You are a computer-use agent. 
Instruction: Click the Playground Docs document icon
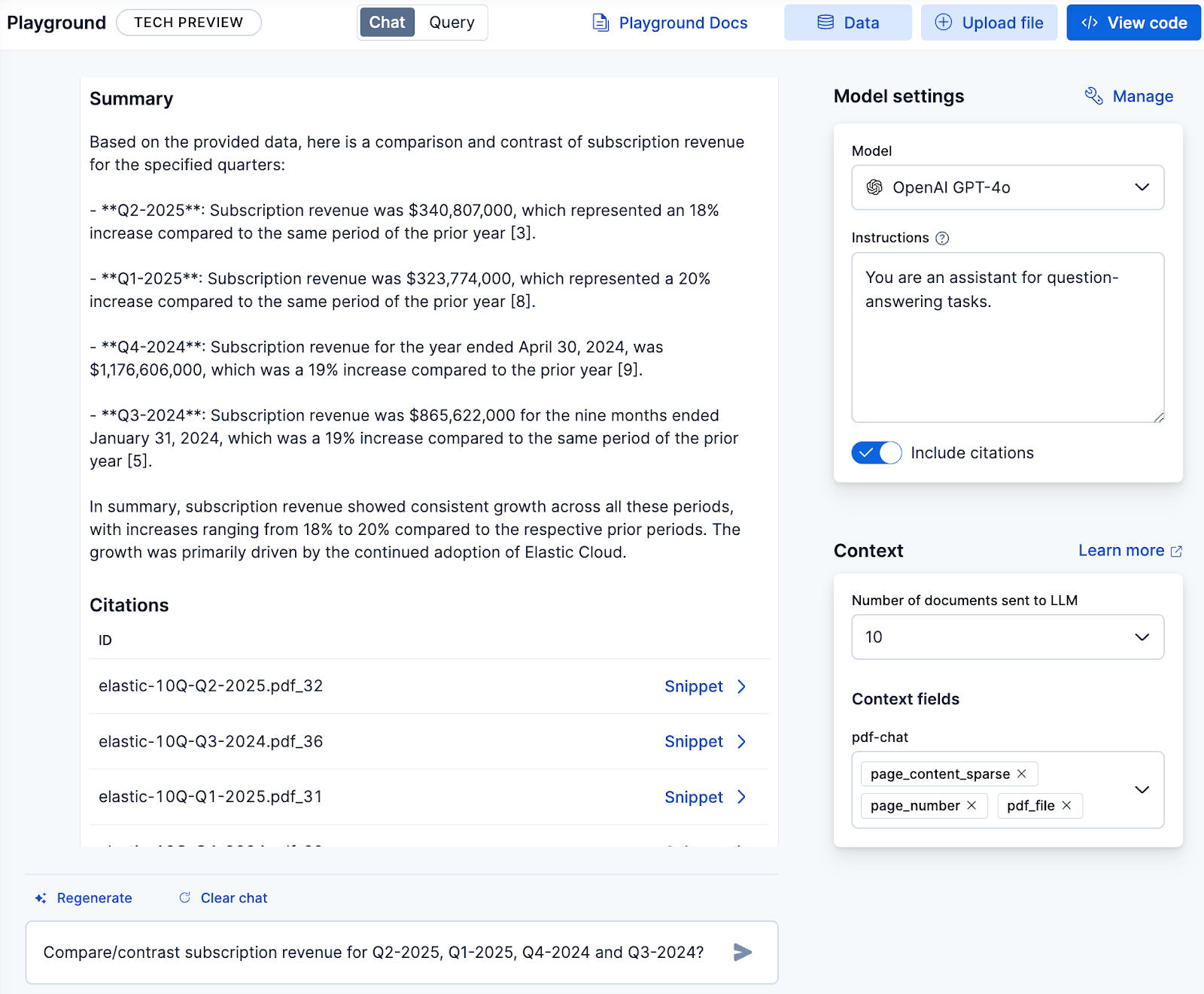600,23
